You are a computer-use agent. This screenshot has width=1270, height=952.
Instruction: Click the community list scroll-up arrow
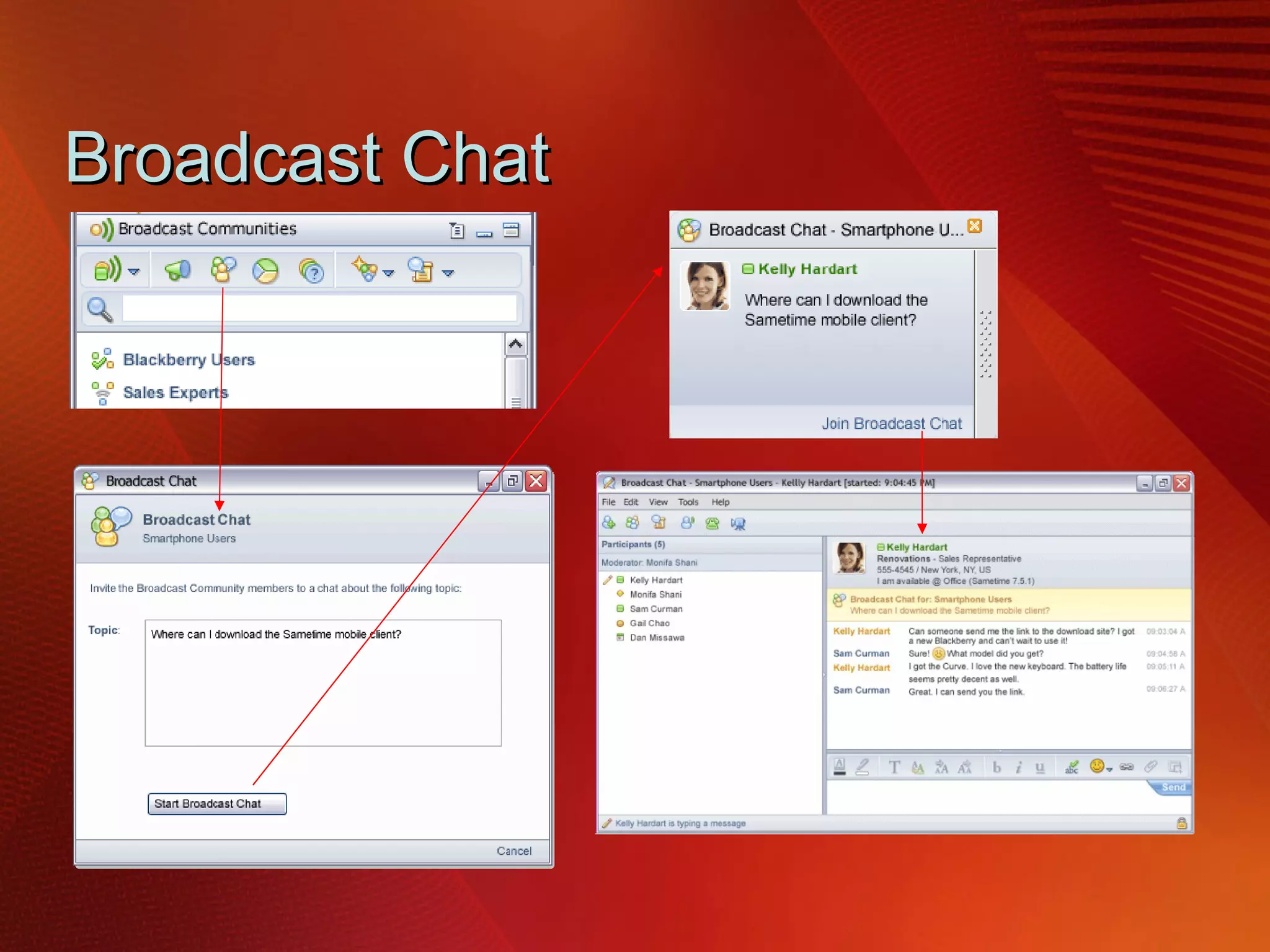[515, 344]
